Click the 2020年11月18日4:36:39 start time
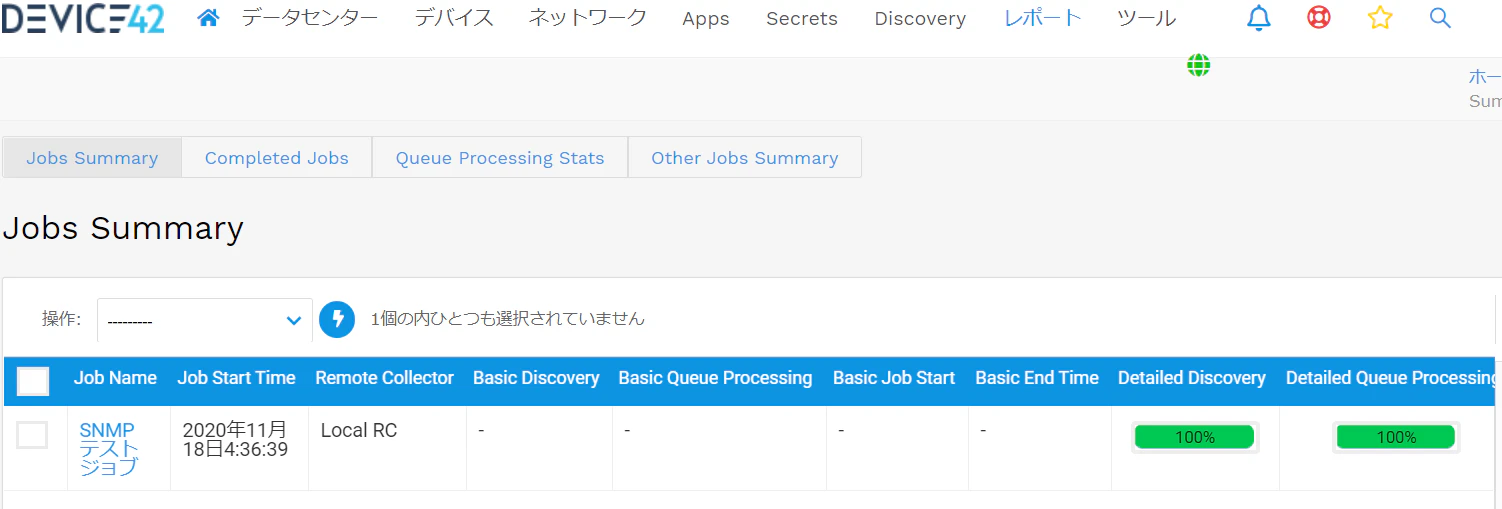The image size is (1502, 509). [235, 440]
